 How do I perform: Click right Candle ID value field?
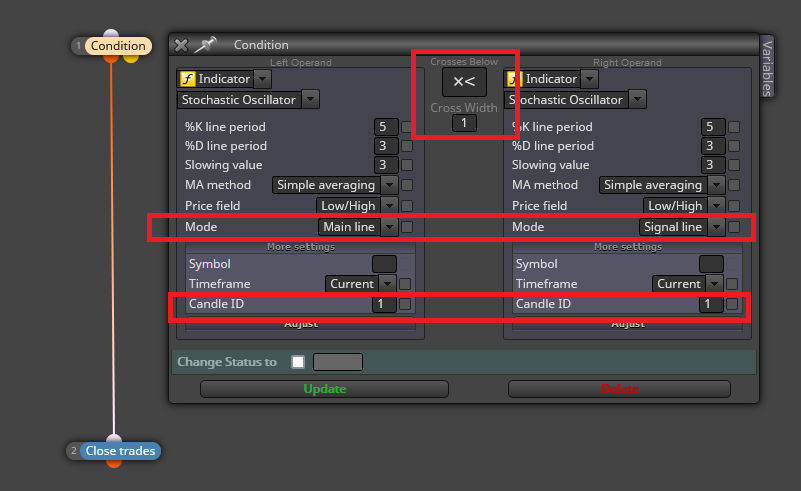coord(711,304)
